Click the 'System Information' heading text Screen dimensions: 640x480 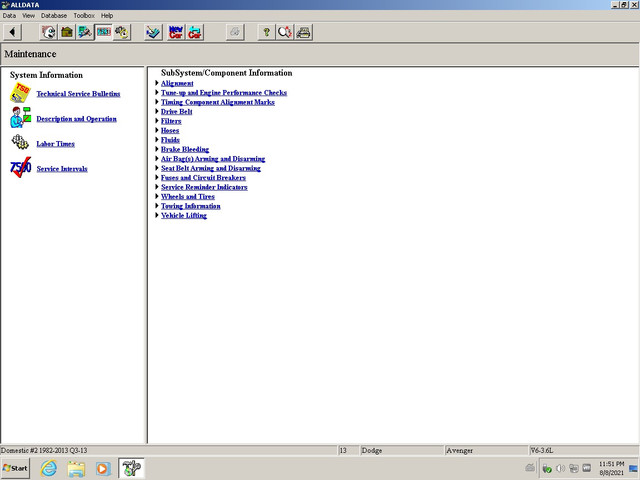coord(46,75)
